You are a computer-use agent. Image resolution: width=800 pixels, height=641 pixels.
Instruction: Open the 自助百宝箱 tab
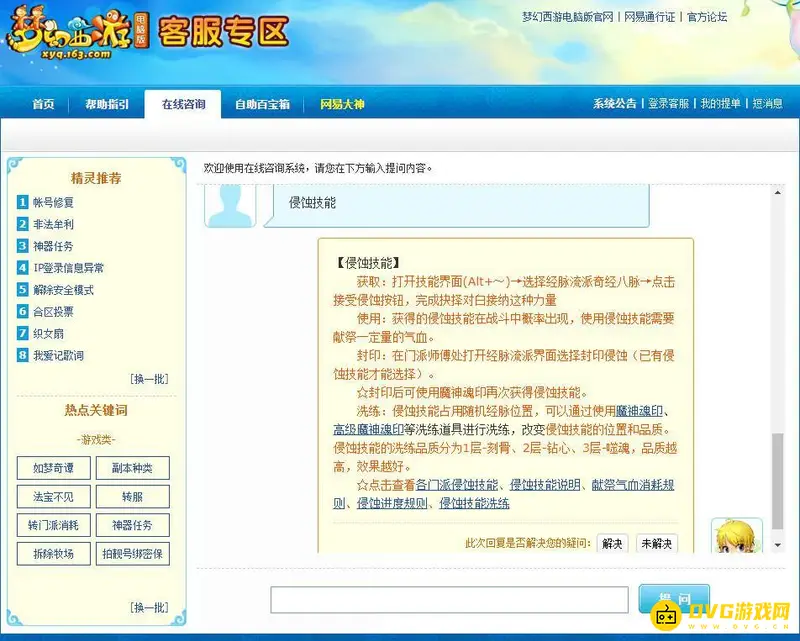coord(262,105)
